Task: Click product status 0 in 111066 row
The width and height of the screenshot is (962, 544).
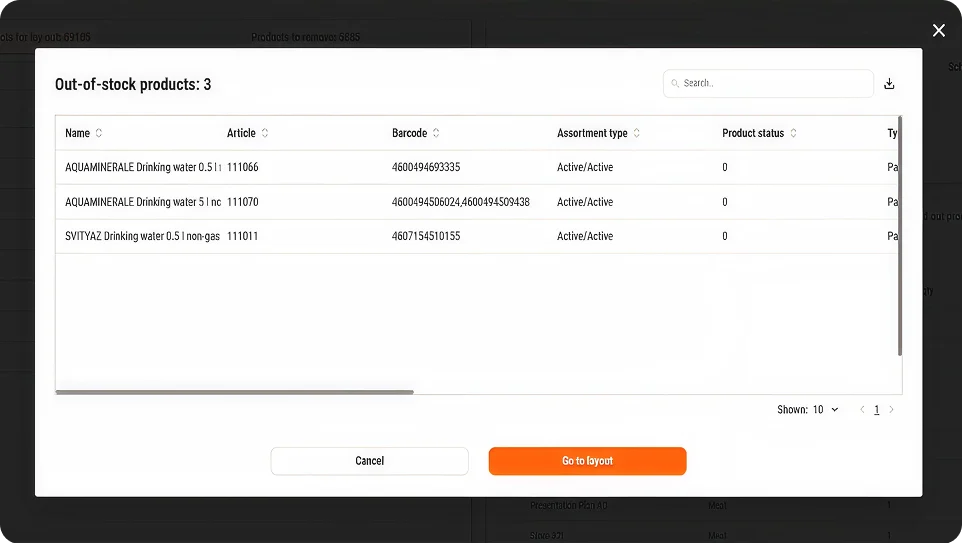Action: tap(725, 167)
